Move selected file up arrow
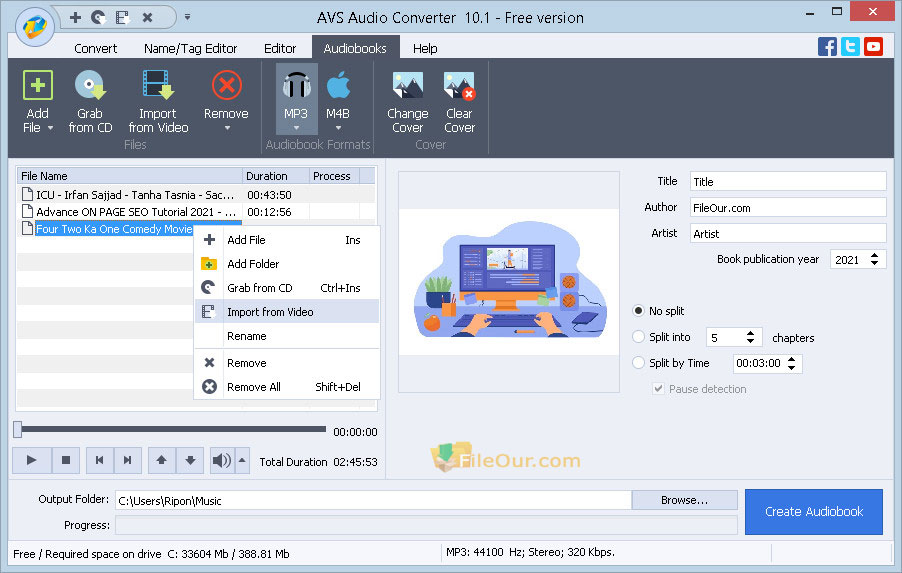902x573 pixels. coord(162,460)
